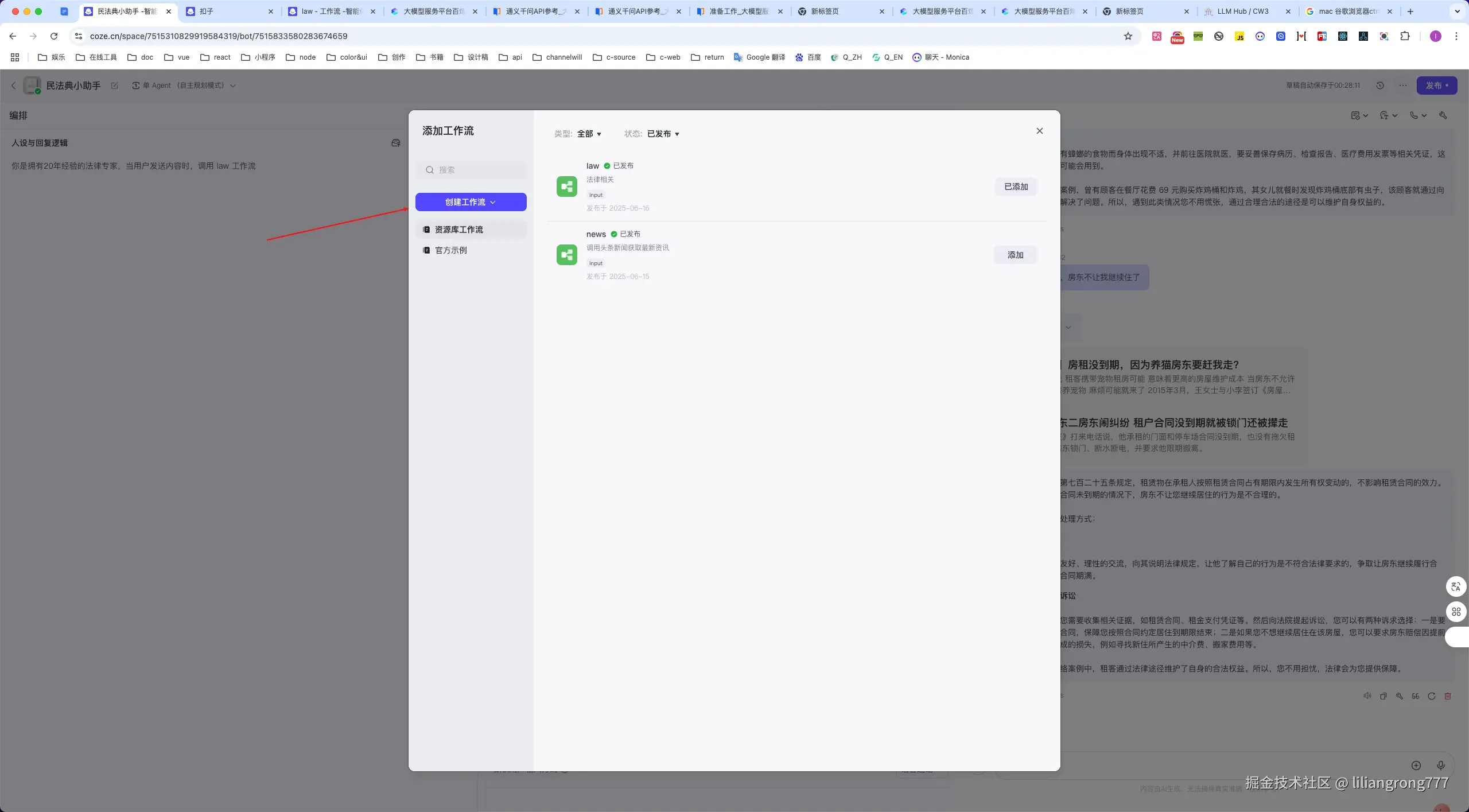
Task: Select 资源库工作流 in the sidebar
Action: (458, 230)
